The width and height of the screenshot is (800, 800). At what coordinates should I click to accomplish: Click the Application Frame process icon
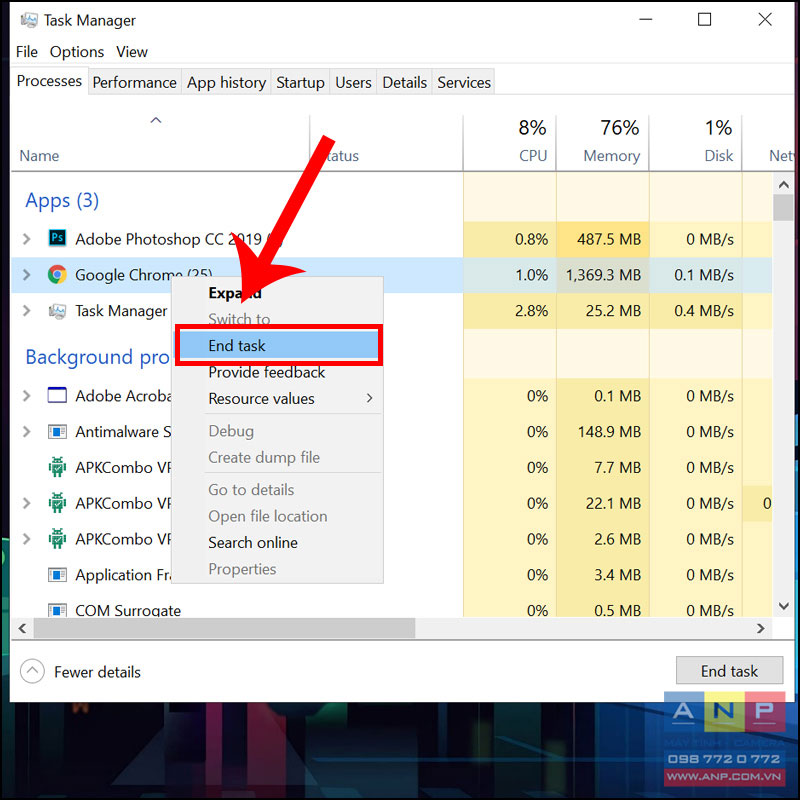click(57, 575)
